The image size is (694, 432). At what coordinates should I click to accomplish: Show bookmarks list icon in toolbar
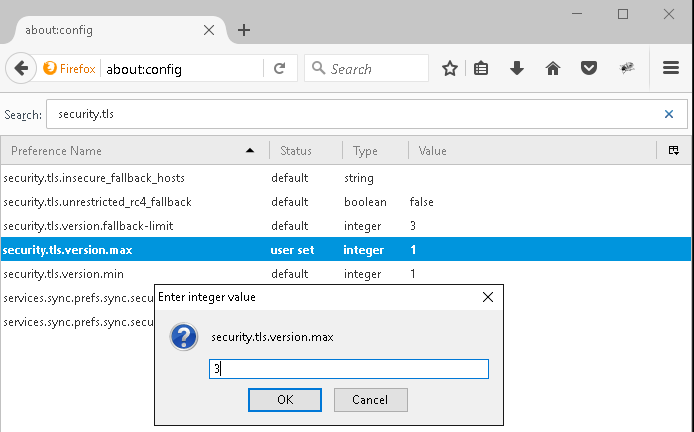click(x=481, y=68)
